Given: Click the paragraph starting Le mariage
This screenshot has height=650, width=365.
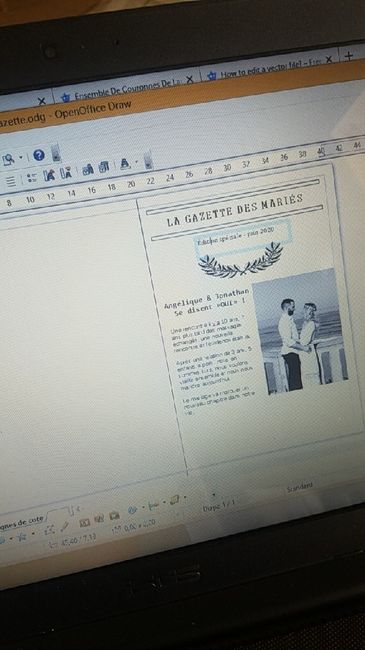Looking at the screenshot, I should pos(219,399).
